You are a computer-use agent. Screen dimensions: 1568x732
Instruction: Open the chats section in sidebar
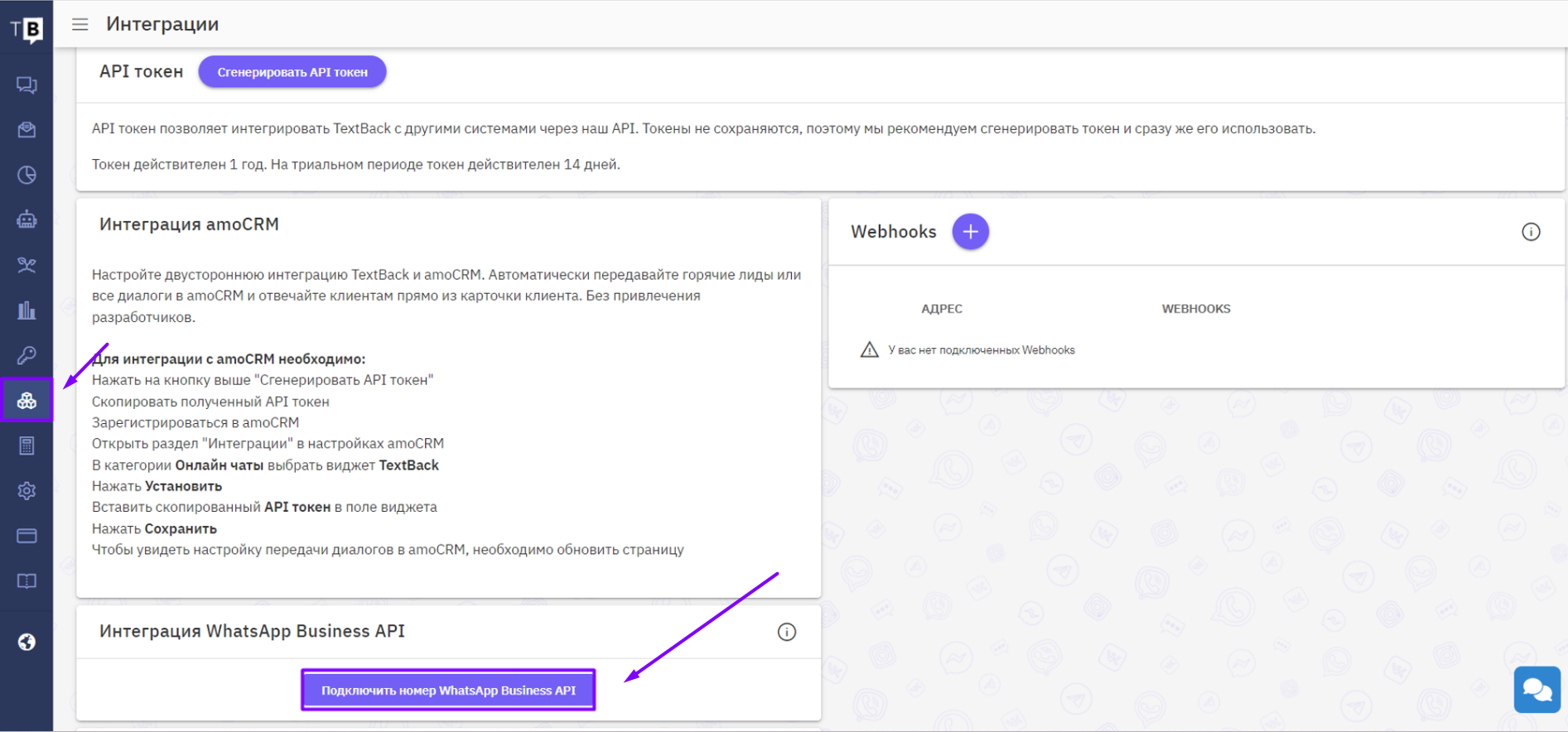(27, 85)
